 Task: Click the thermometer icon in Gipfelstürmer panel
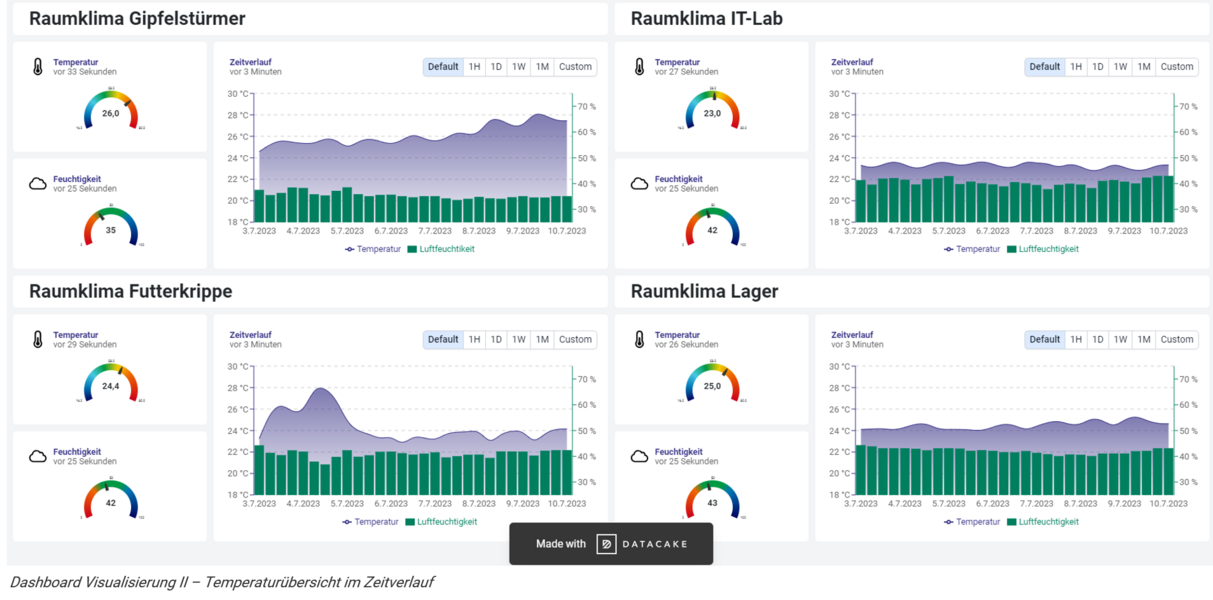[37, 67]
